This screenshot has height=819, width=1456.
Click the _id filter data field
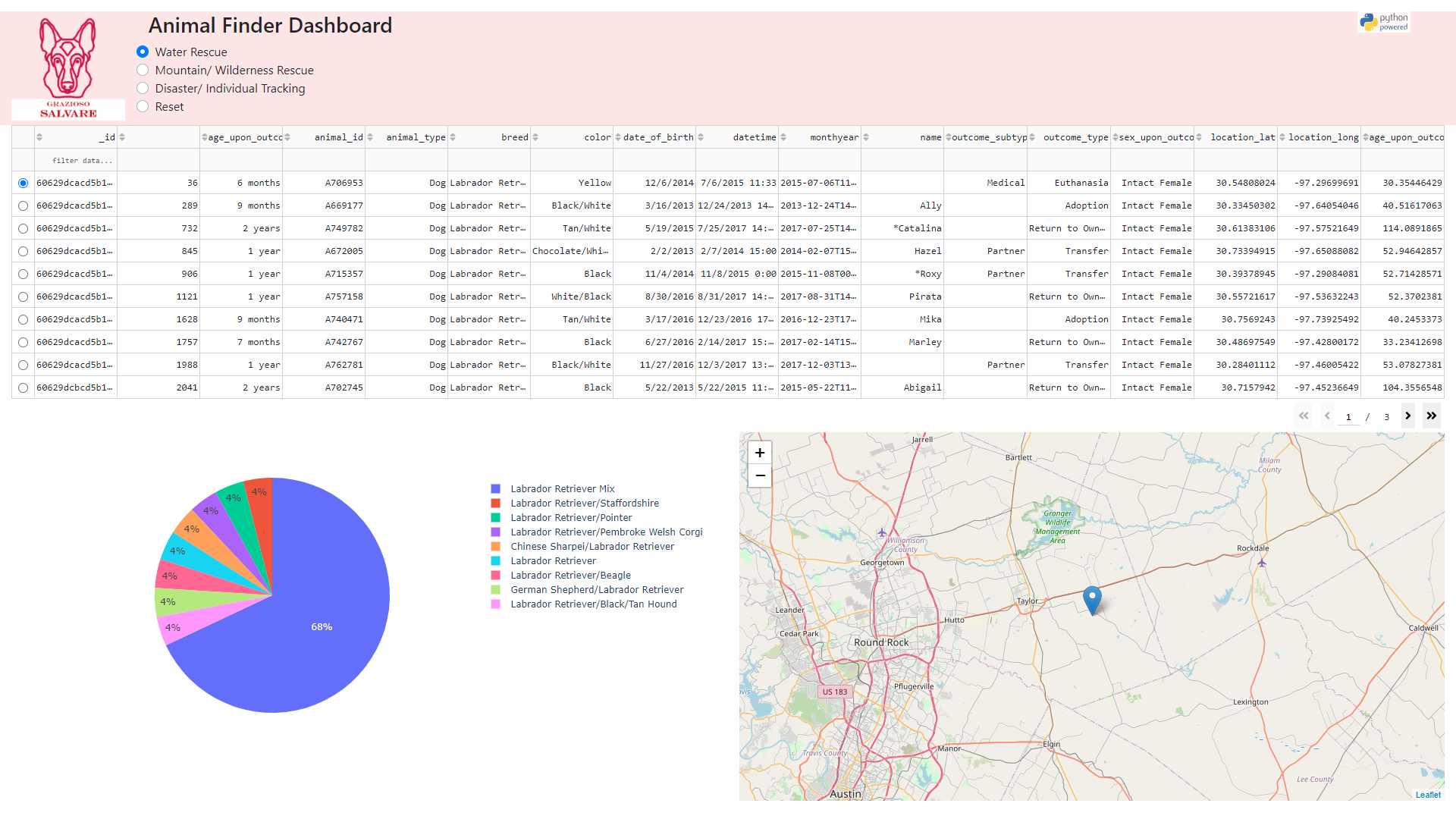[x=76, y=160]
